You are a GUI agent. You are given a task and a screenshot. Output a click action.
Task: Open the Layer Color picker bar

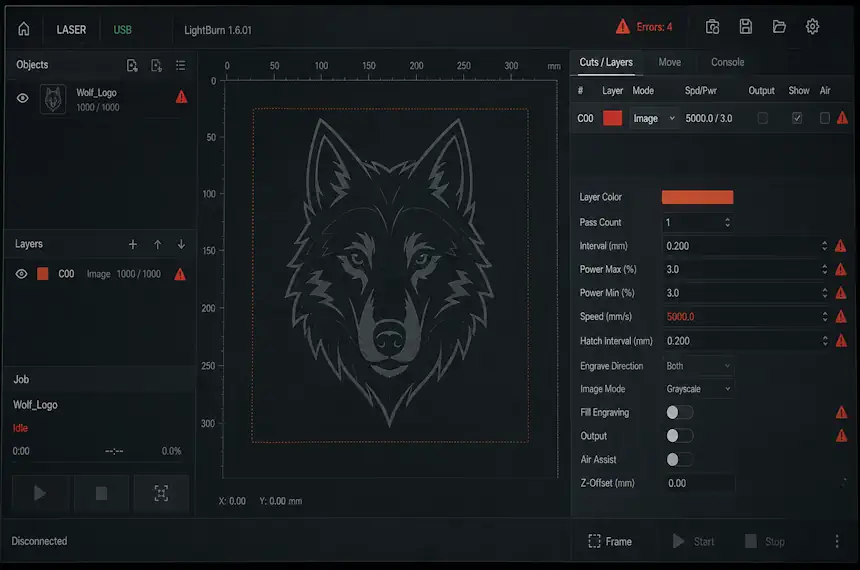click(x=698, y=197)
